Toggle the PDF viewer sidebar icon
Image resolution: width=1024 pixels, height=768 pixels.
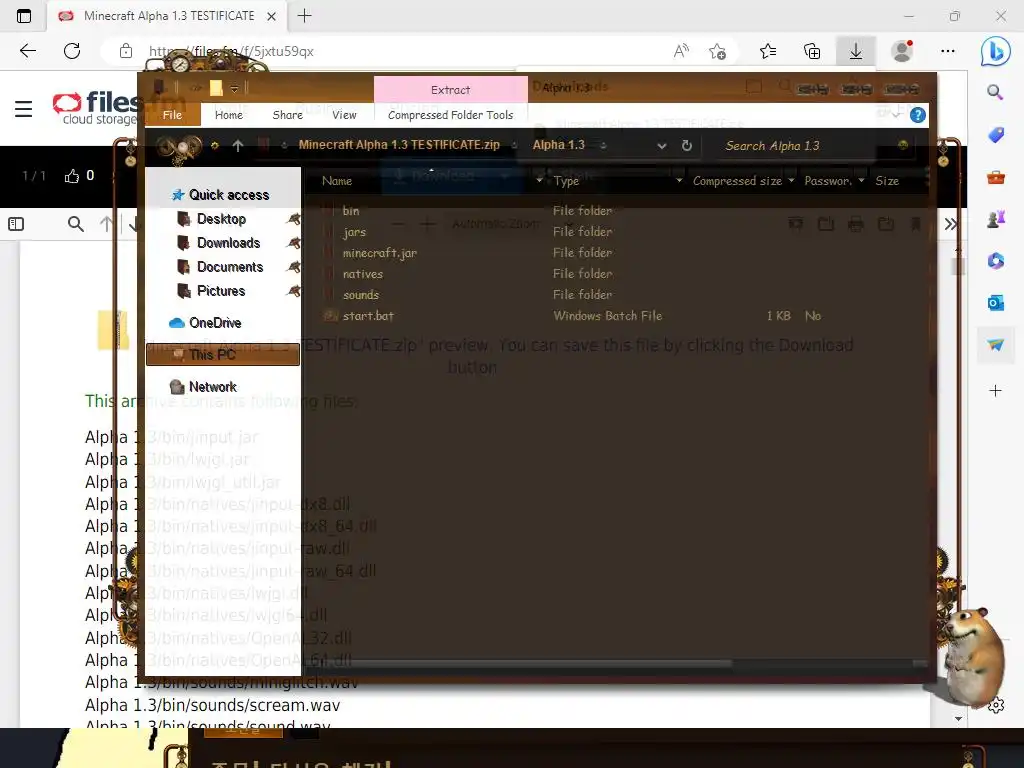[16, 224]
